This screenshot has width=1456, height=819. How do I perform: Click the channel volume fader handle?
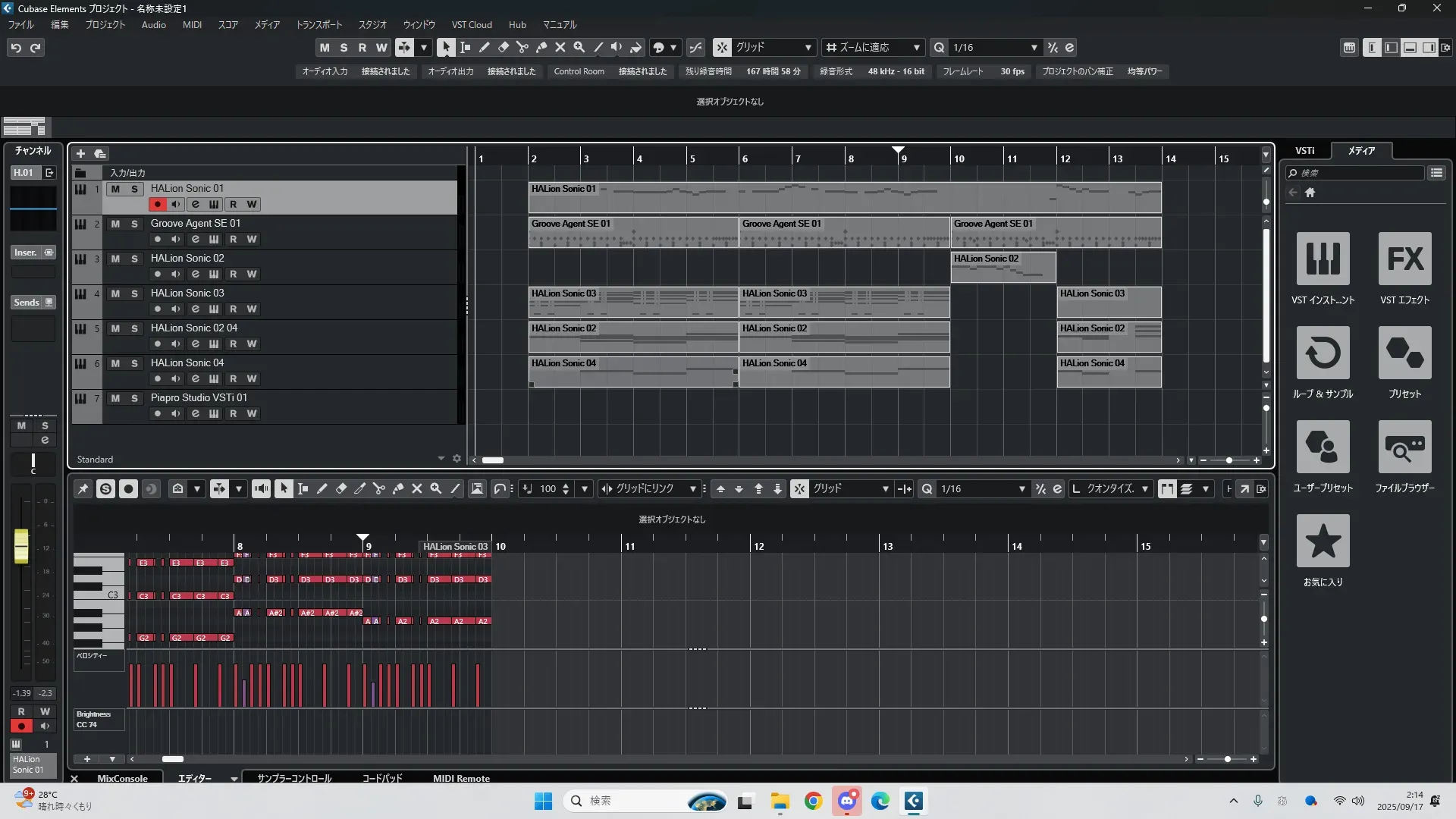click(21, 545)
